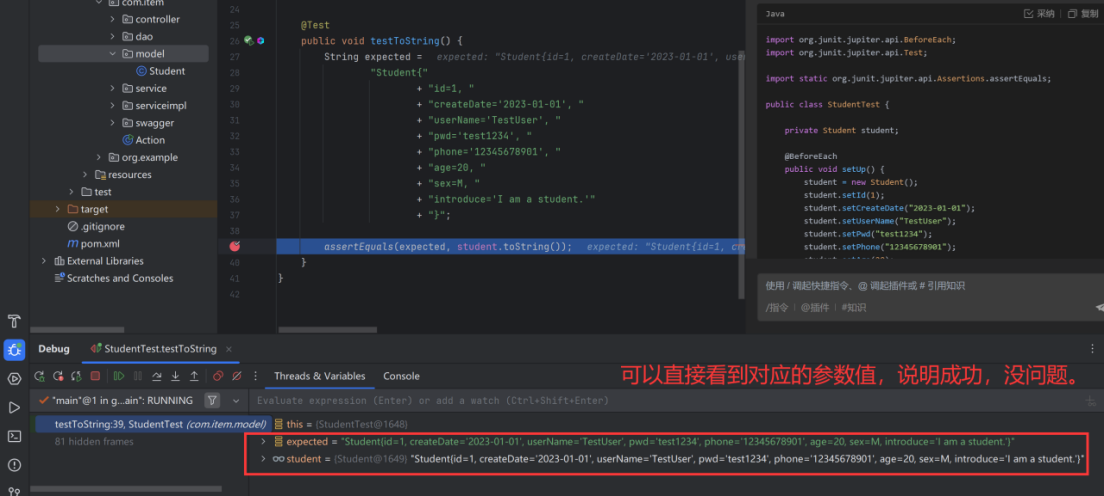Image resolution: width=1104 pixels, height=496 pixels.
Task: Open View Breakpoints dialog icon
Action: pos(218,376)
